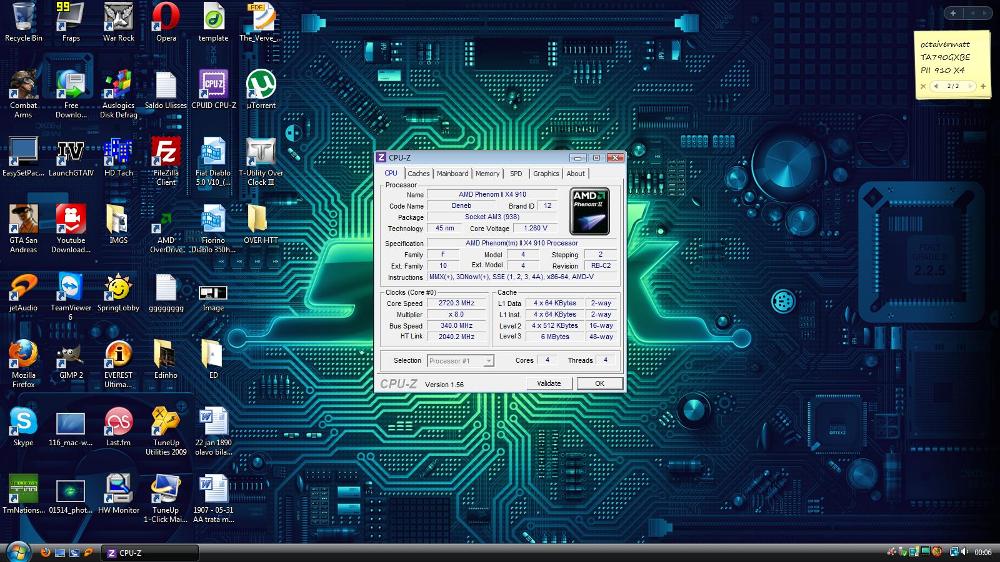Viewport: 1000px width, 562px height.
Task: Select the CPUID CPU-Z desktop shortcut
Action: pyautogui.click(x=214, y=89)
